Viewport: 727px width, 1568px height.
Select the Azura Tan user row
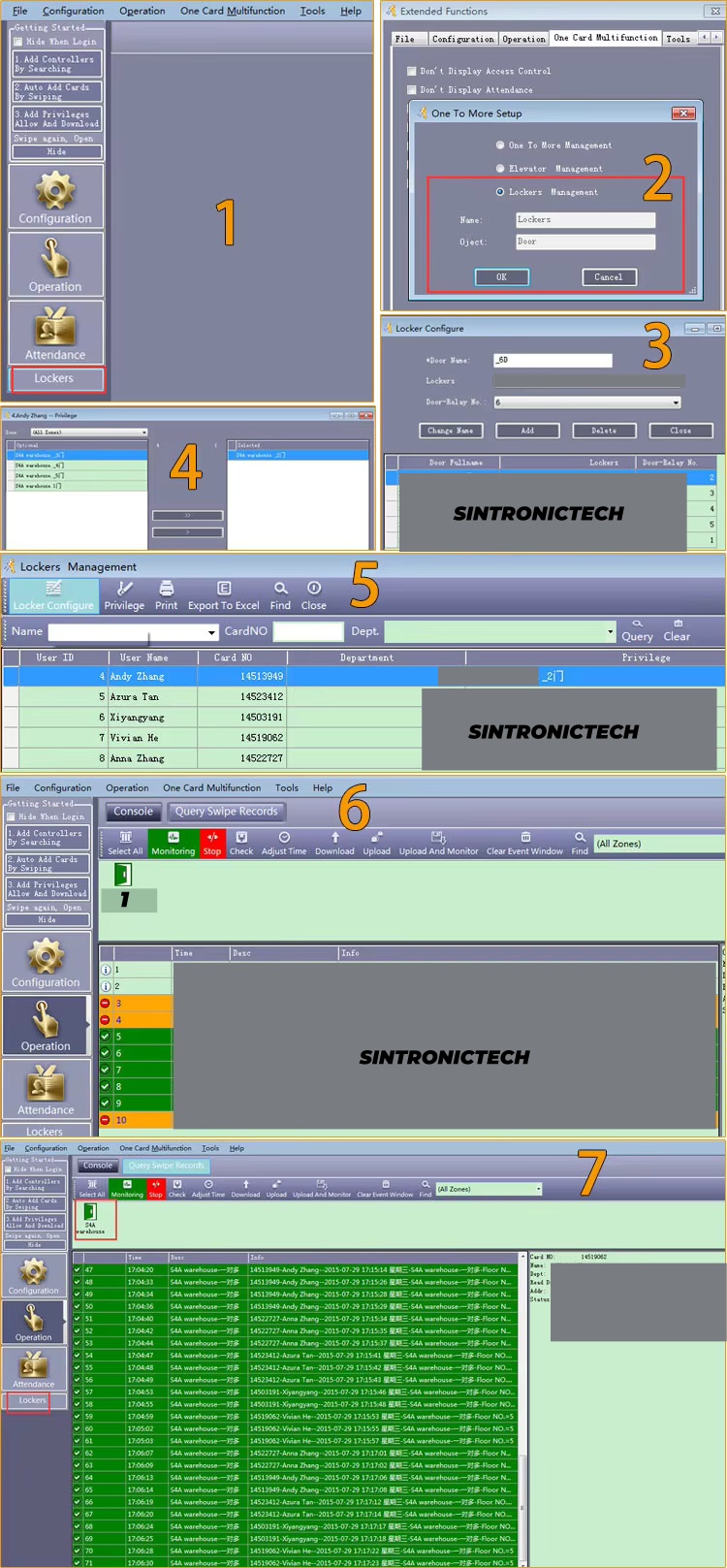click(363, 696)
